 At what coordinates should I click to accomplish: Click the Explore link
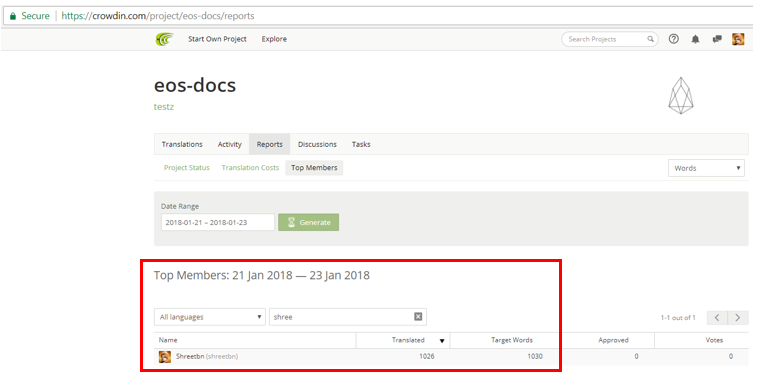point(274,39)
